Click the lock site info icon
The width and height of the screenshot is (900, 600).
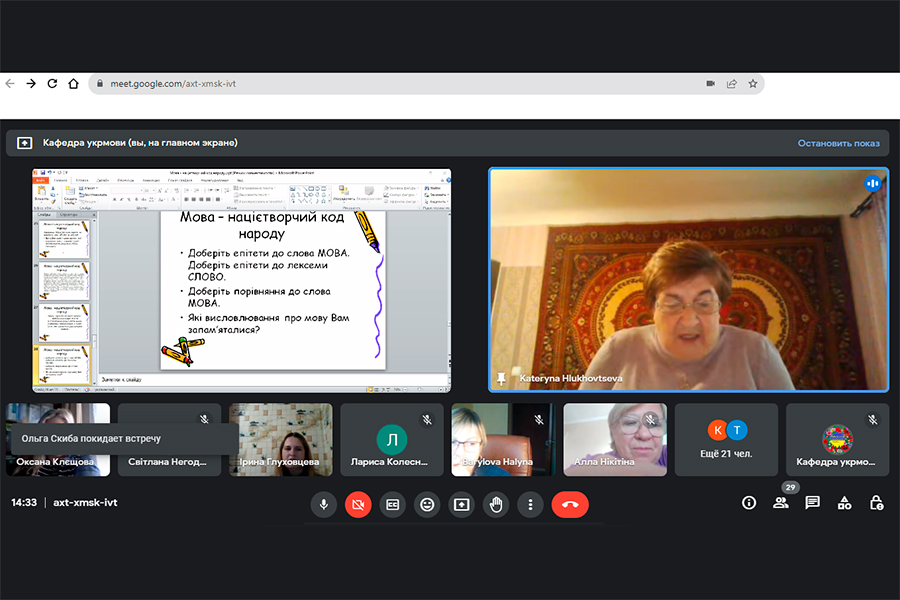[100, 84]
